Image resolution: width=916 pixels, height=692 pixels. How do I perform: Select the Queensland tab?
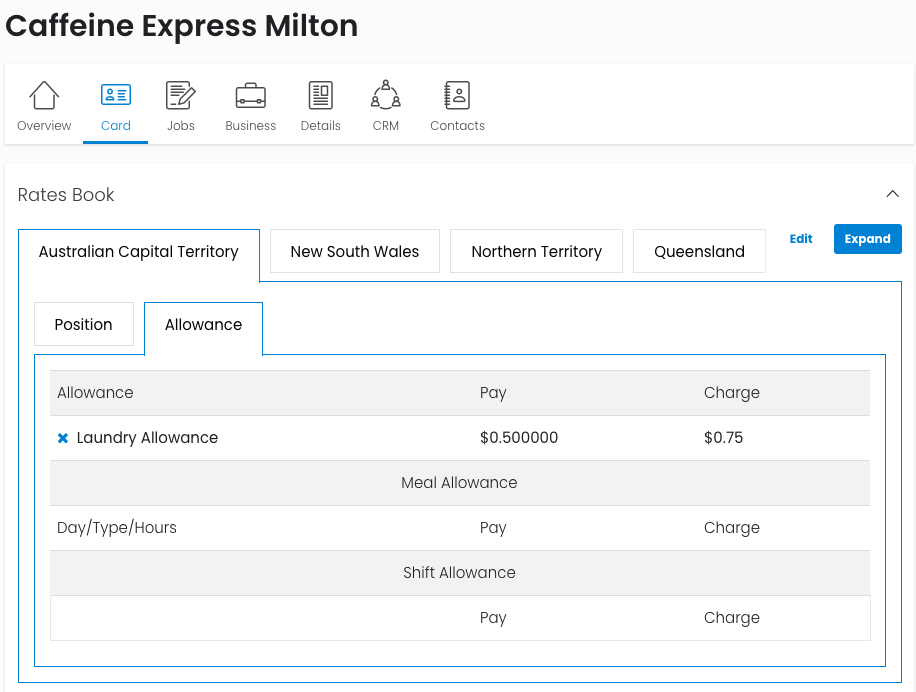pyautogui.click(x=699, y=252)
